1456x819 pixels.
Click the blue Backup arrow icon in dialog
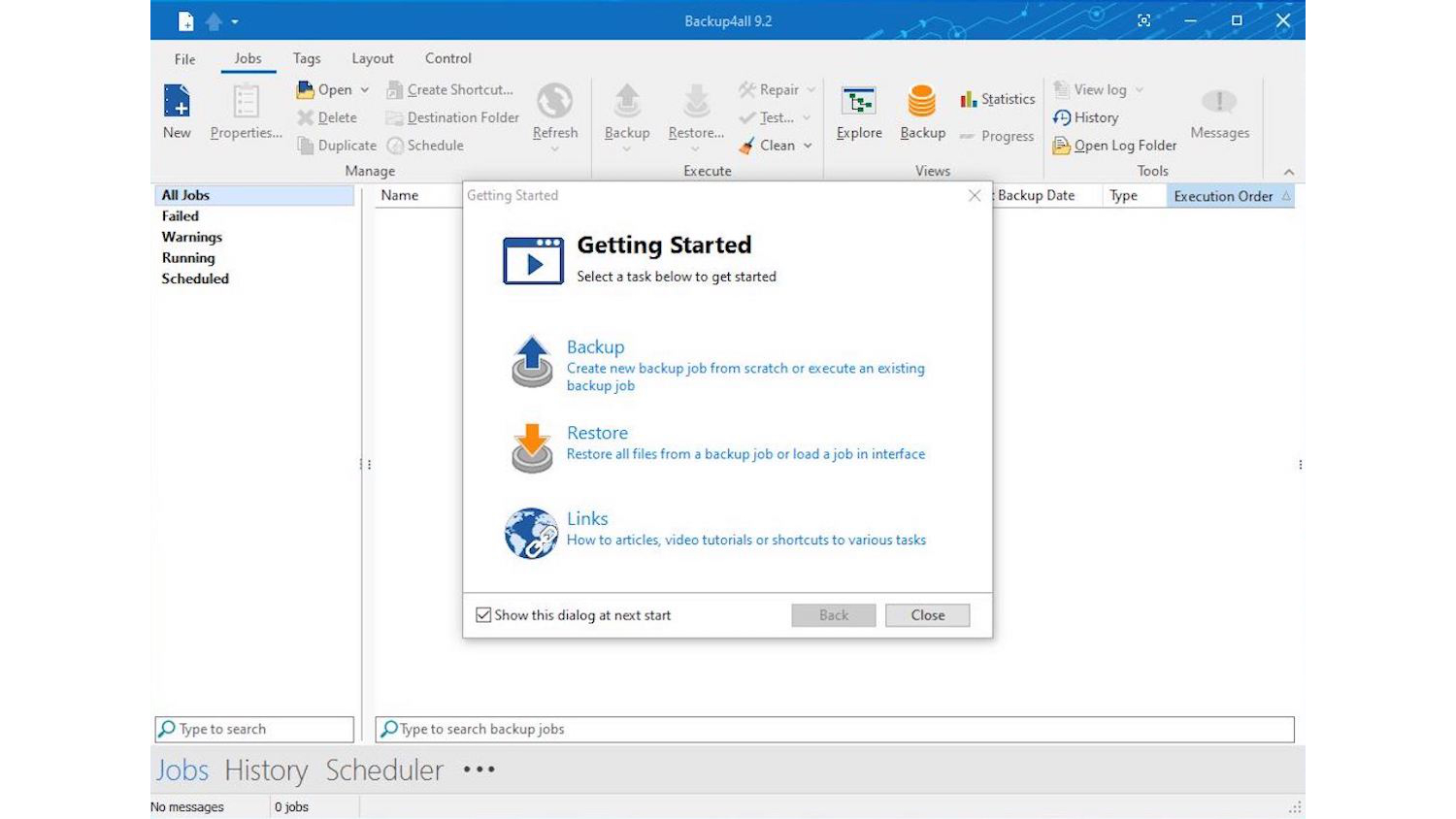(532, 361)
